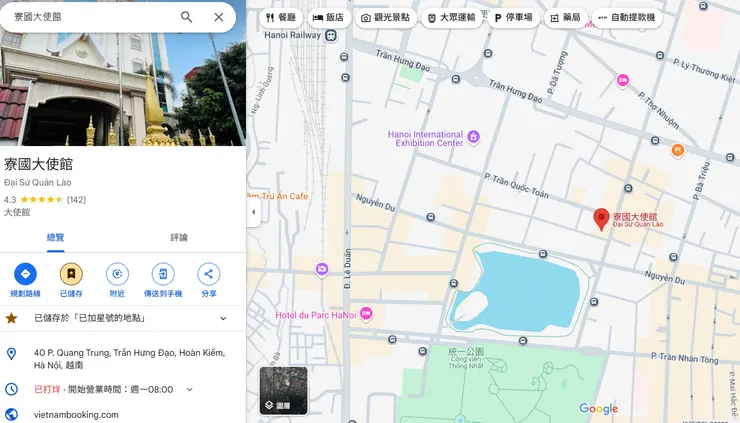This screenshot has width=740, height=423.
Task: Click the Hanoi Railway station icon
Action: point(331,35)
